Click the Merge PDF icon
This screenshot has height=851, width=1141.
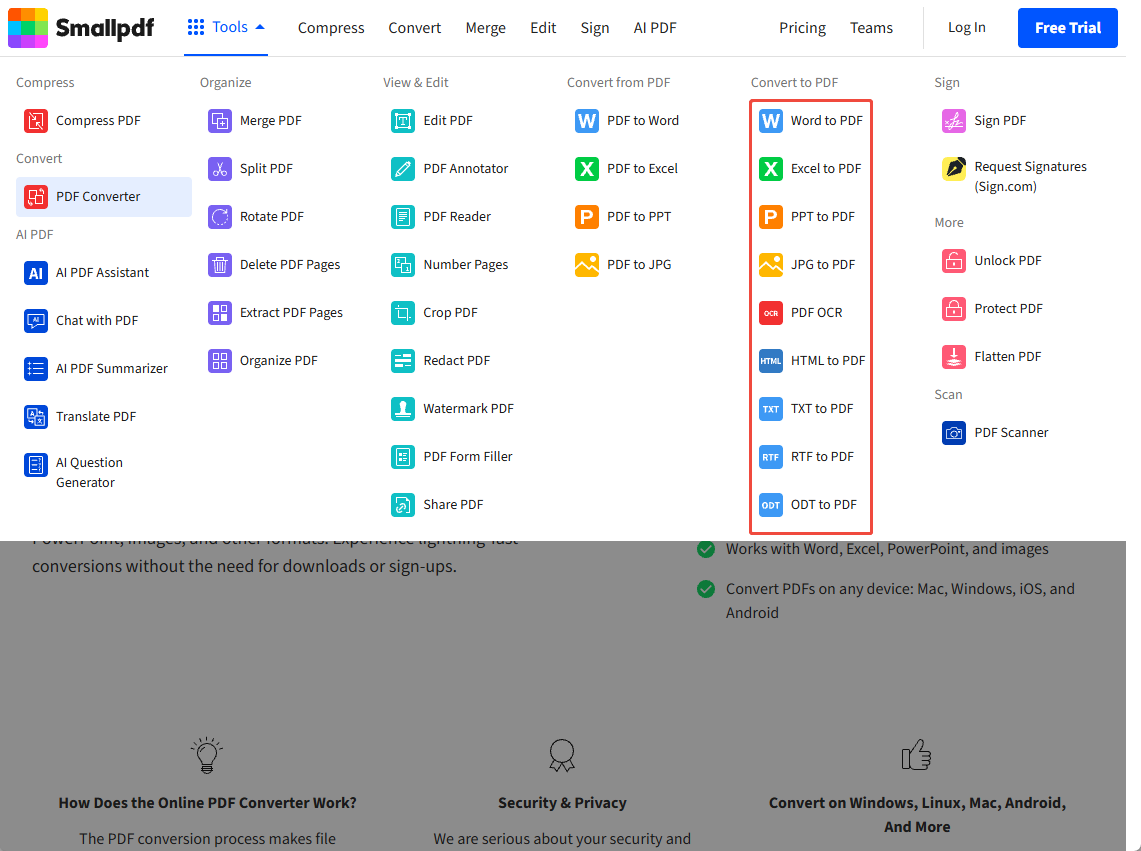point(220,121)
